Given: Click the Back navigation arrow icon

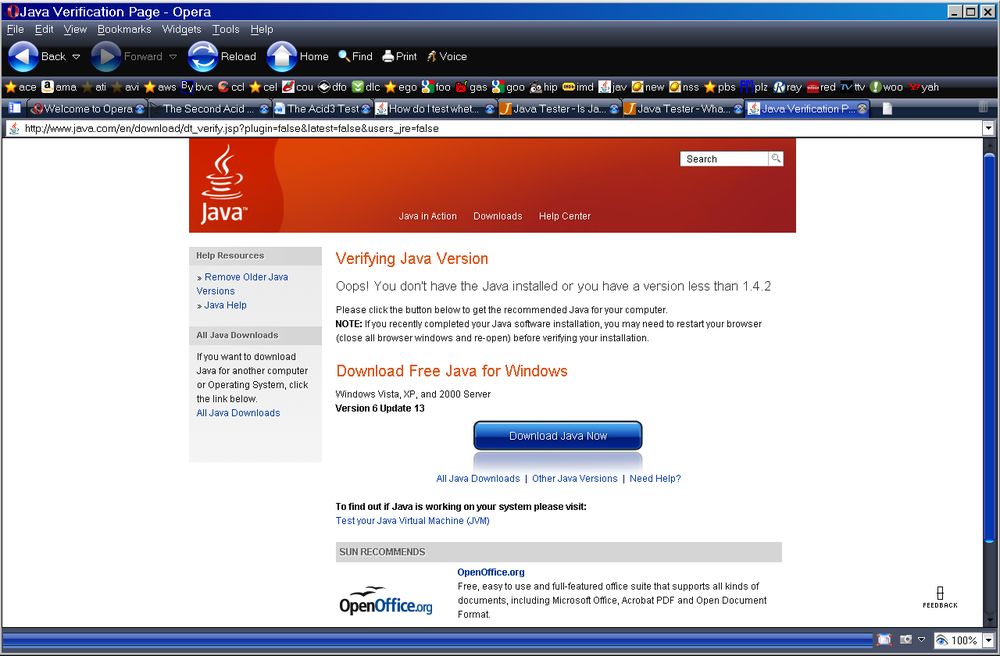Looking at the screenshot, I should pyautogui.click(x=23, y=57).
